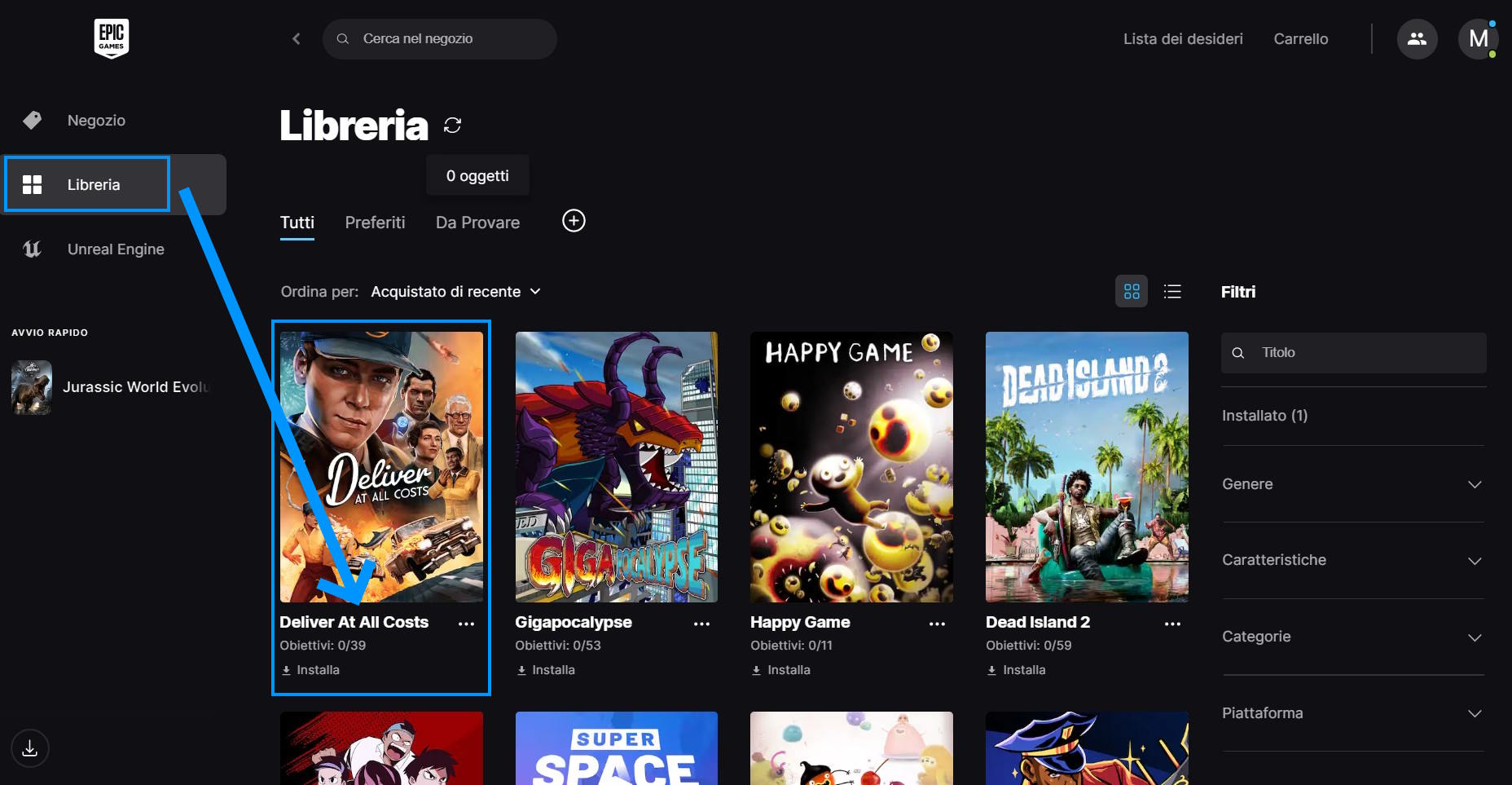The height and width of the screenshot is (785, 1512).
Task: Open more options for Gigapocalypse
Action: click(701, 624)
